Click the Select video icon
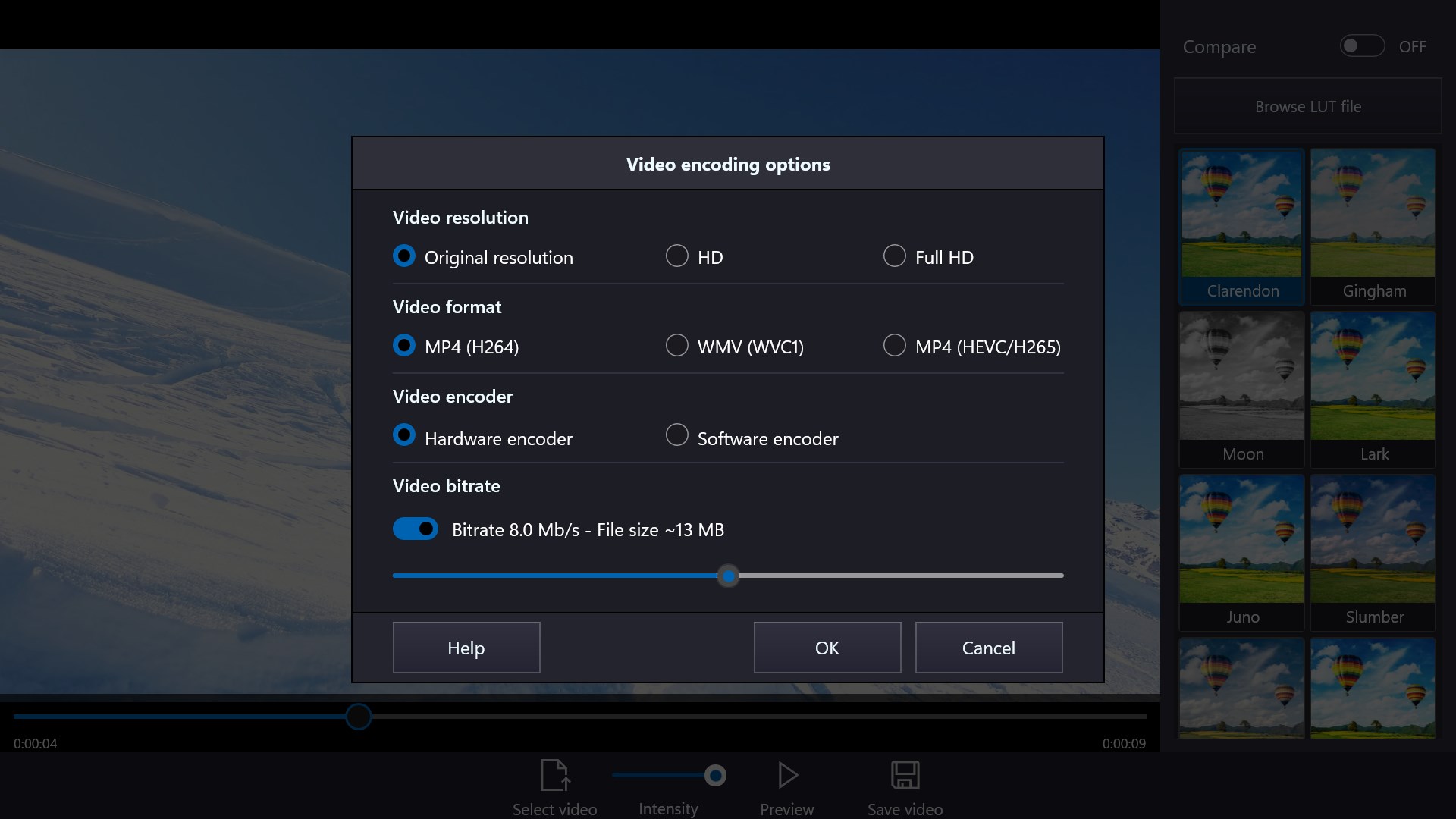 coord(554,775)
